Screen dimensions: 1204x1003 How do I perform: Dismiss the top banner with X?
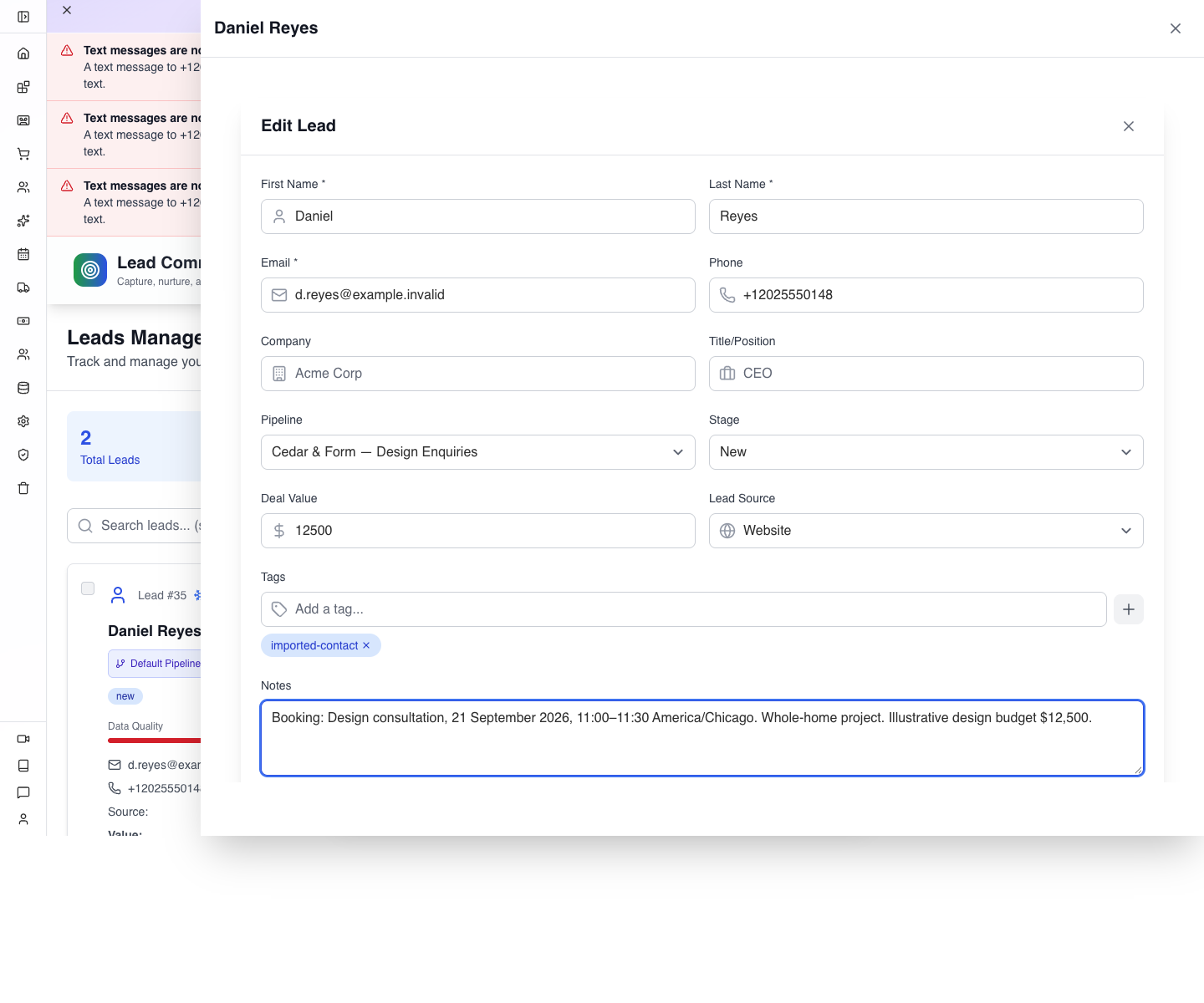(x=67, y=10)
